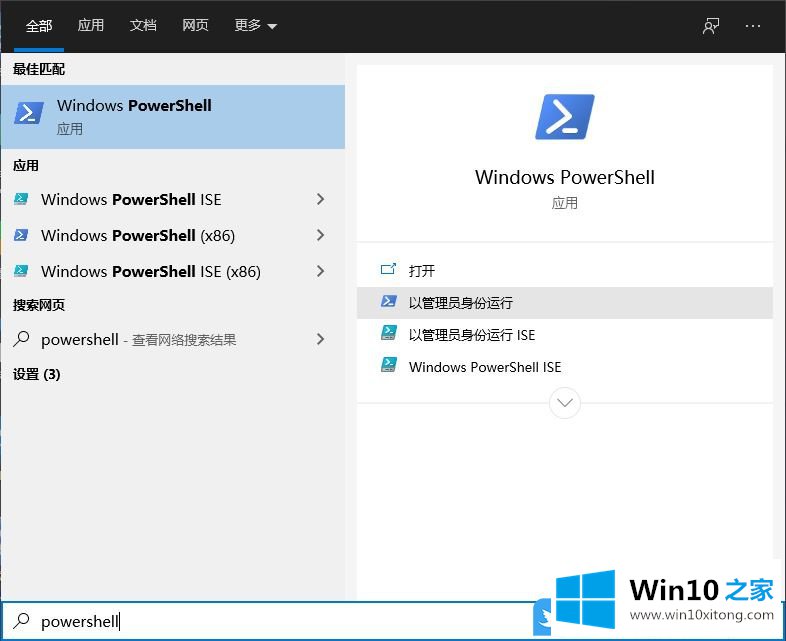This screenshot has height=641, width=786.
Task: Expand options for Windows PowerShell ISE (x86) result
Action: coord(321,272)
